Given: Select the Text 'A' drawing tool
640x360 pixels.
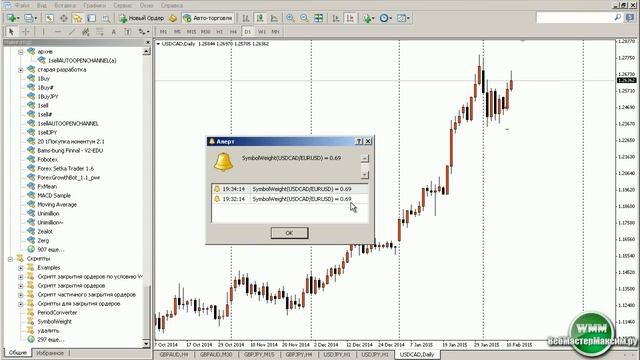Looking at the screenshot, I should (114, 31).
